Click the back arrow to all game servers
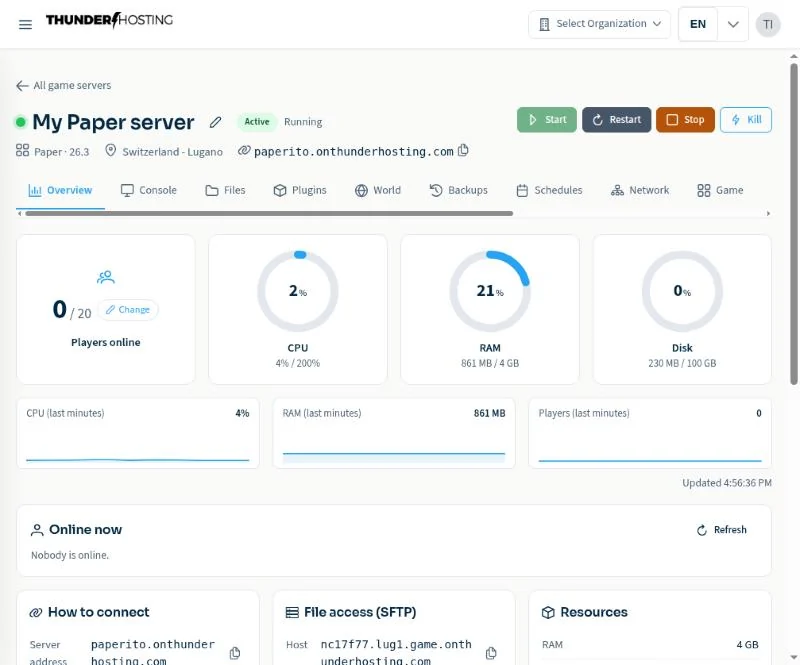This screenshot has height=665, width=800. [22, 85]
